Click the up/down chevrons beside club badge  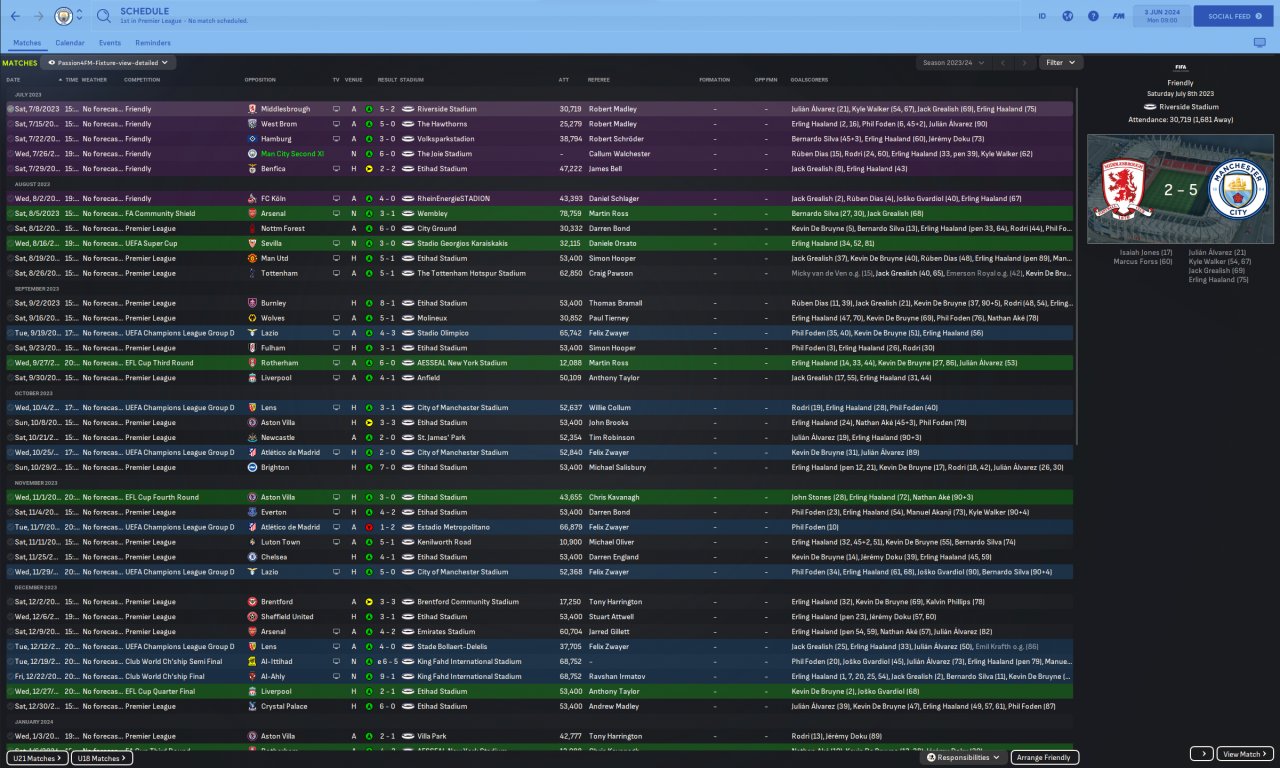pos(79,16)
